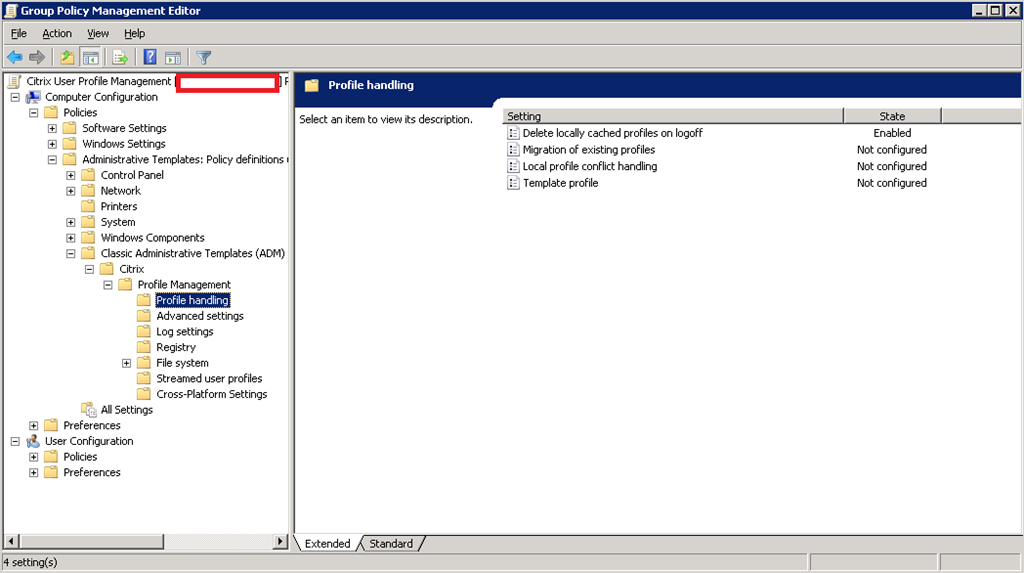This screenshot has width=1024, height=573.
Task: Switch to the Standard tab
Action: point(391,544)
